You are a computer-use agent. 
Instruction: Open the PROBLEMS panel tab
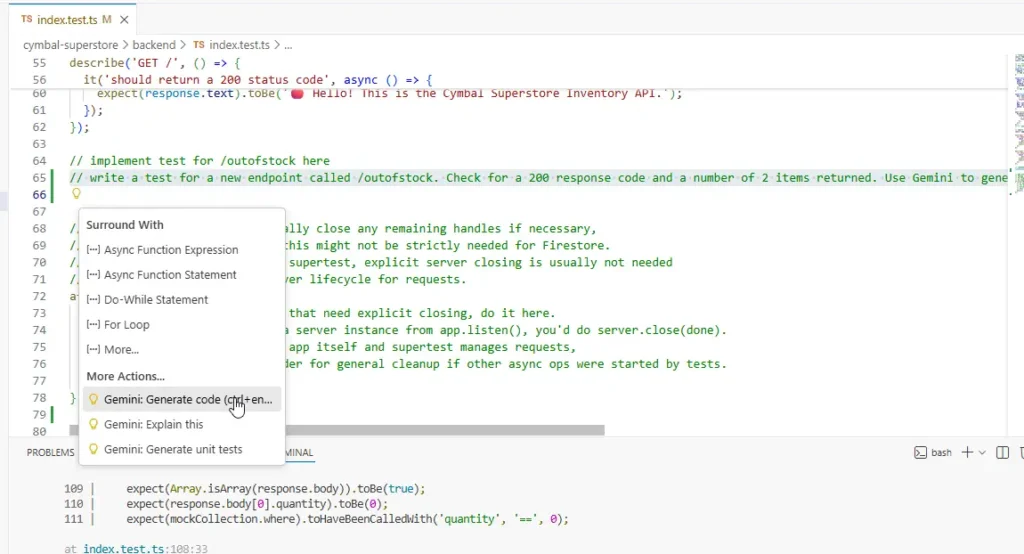click(50, 453)
